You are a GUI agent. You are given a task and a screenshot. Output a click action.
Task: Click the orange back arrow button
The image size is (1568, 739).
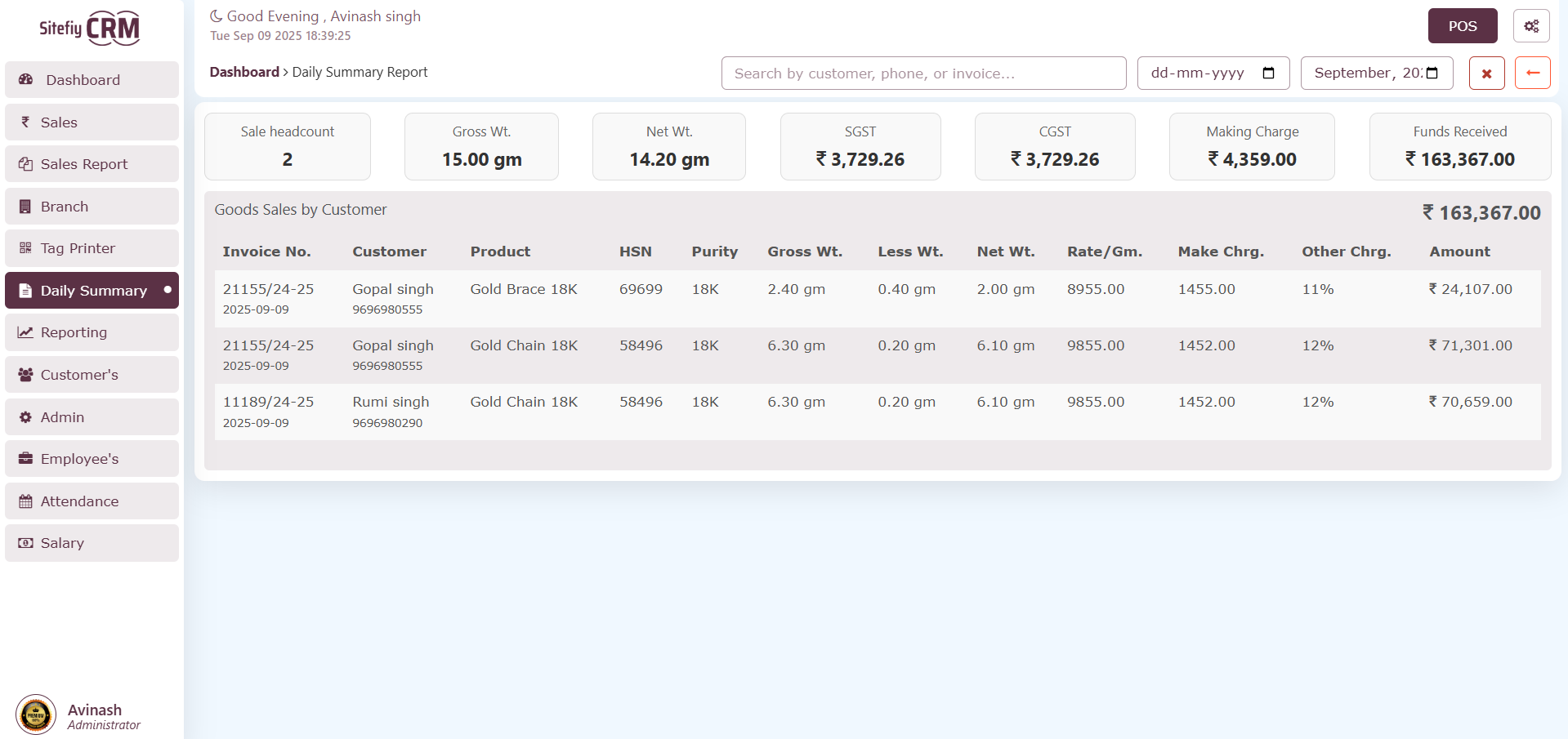[x=1532, y=73]
